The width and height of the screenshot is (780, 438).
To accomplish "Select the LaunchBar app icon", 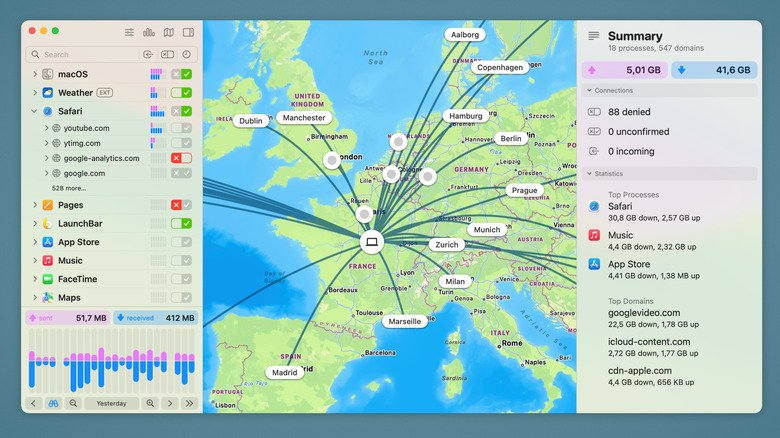I will [x=48, y=223].
